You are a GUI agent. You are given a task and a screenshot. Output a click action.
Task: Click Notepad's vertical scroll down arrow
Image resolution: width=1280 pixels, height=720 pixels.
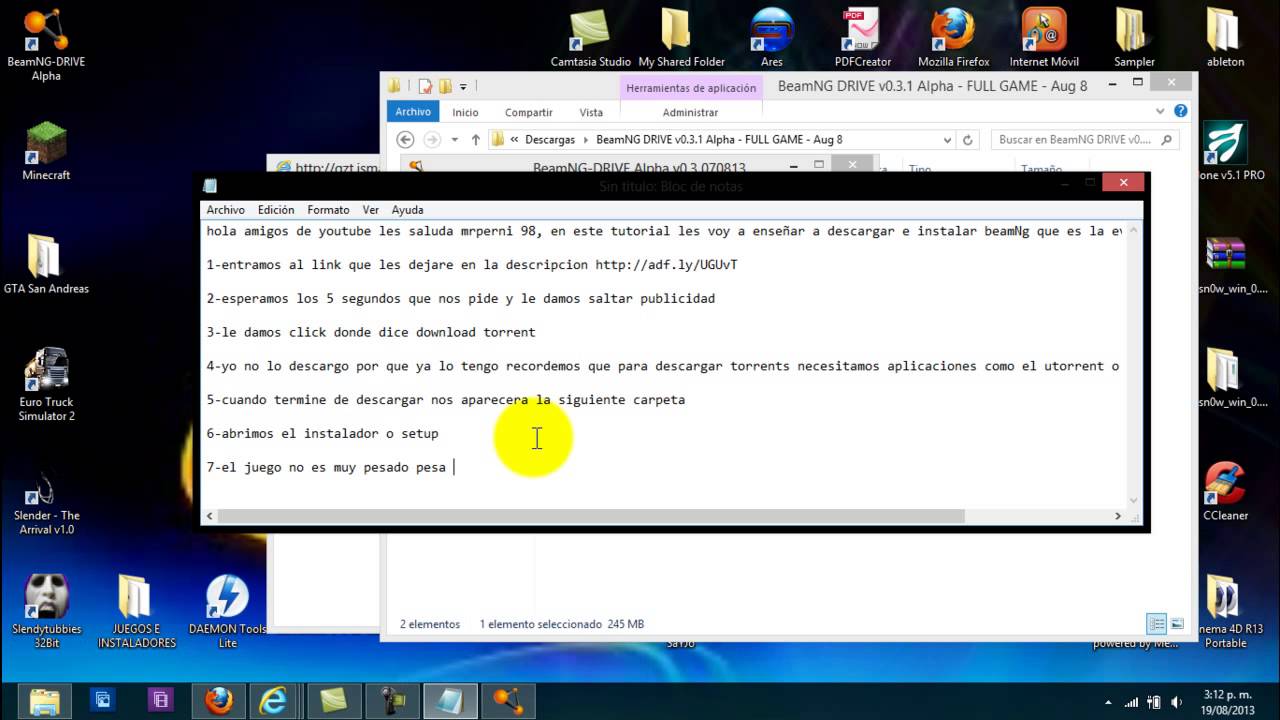[1134, 500]
